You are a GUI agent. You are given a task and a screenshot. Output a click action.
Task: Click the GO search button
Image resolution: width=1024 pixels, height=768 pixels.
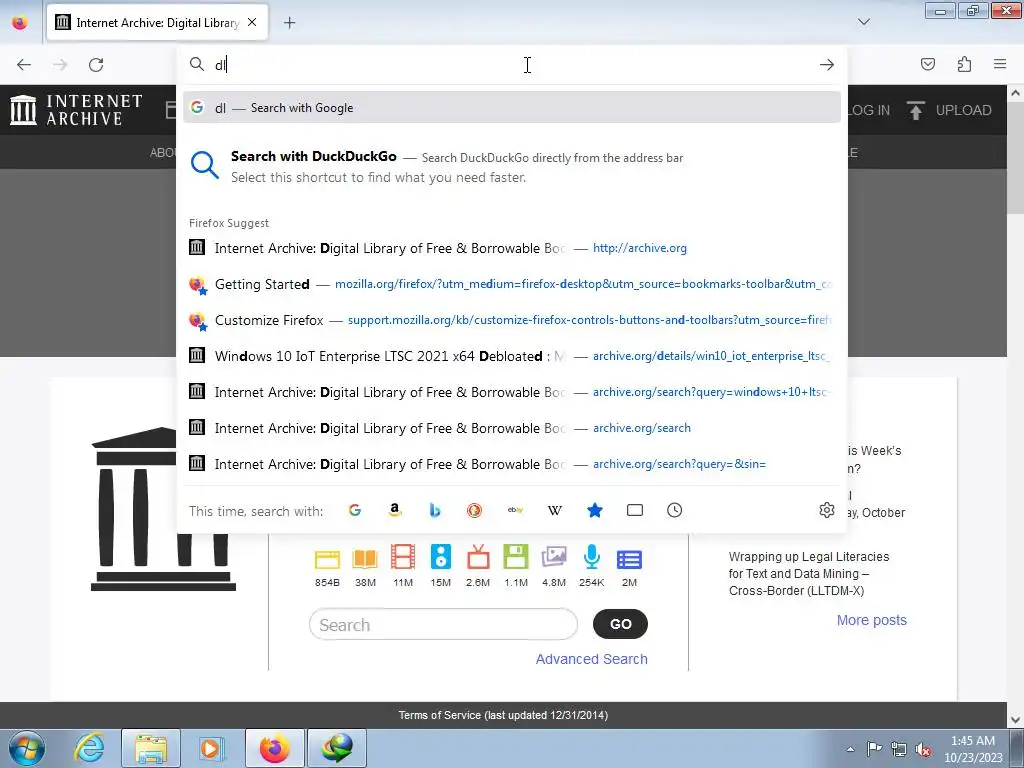tap(620, 624)
